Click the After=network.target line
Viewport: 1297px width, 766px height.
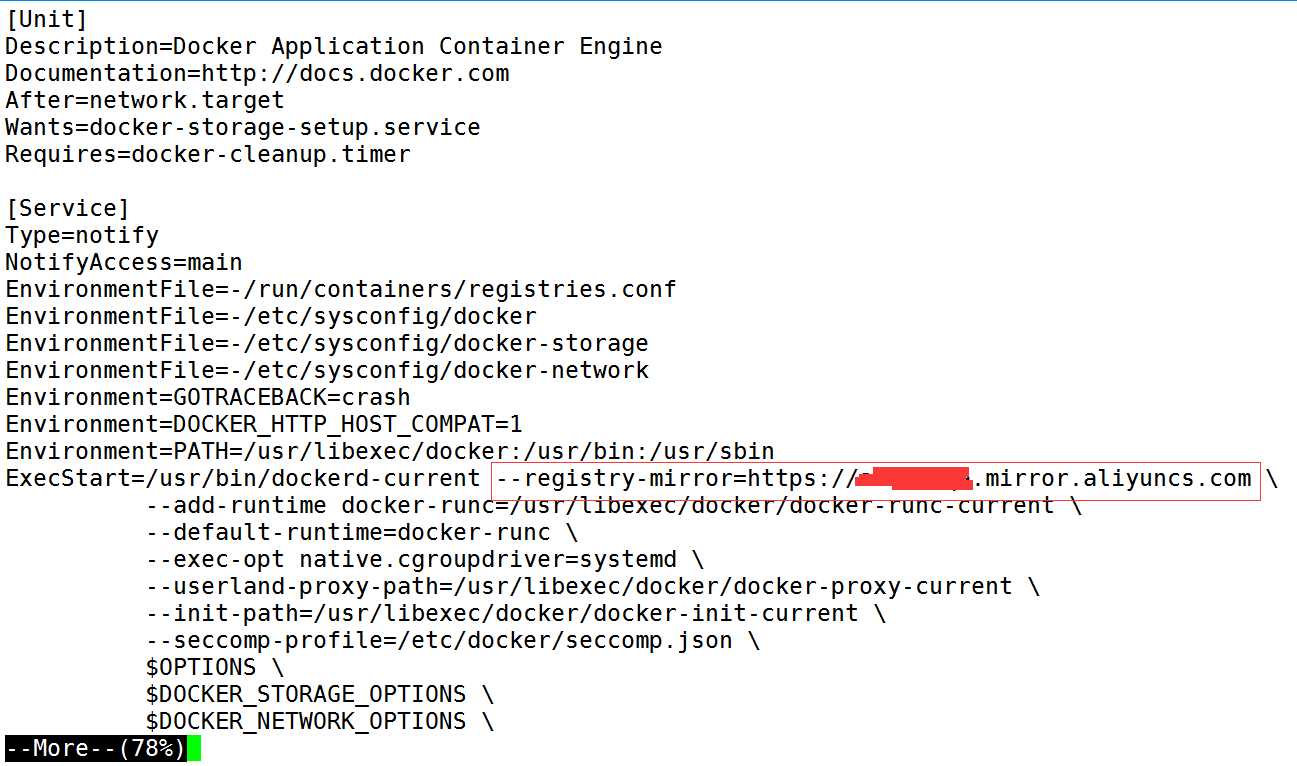coord(145,100)
